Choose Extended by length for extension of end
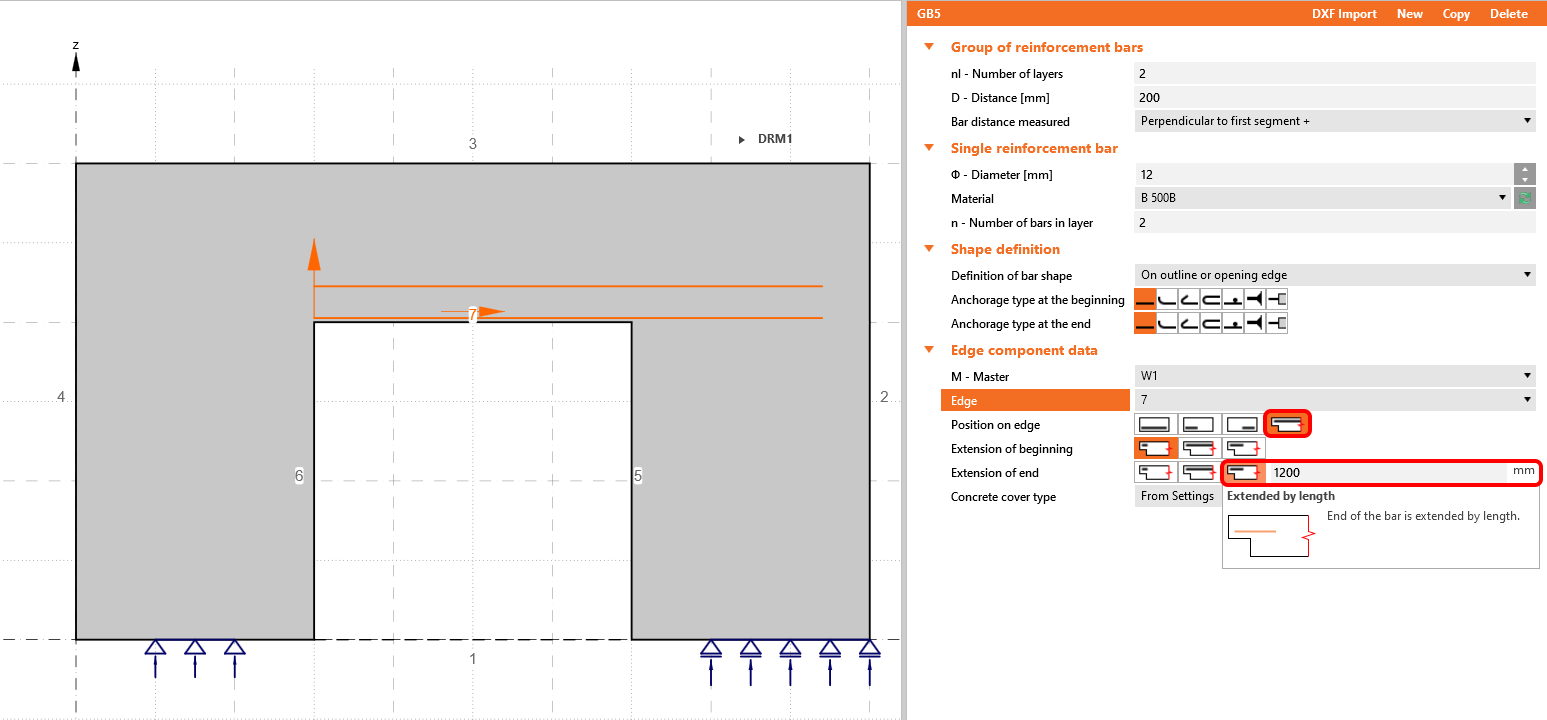The image size is (1547, 720). point(1243,473)
